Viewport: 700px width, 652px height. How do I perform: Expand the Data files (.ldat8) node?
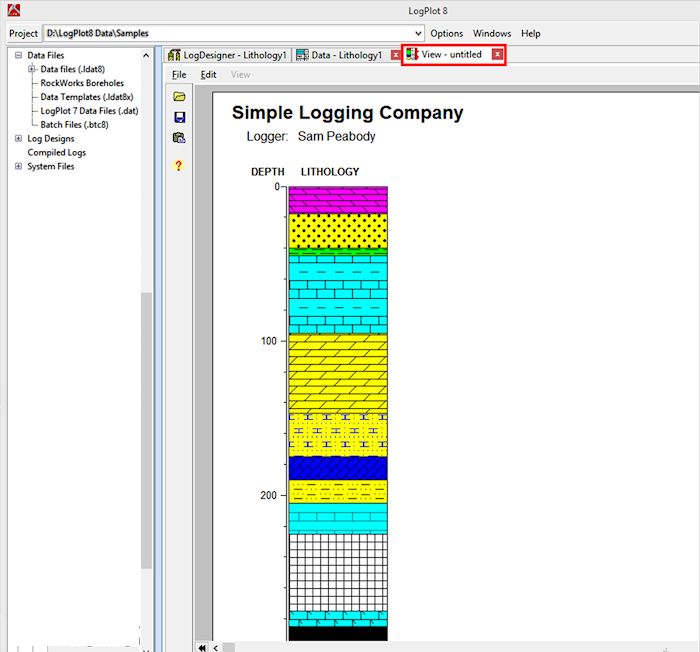pyautogui.click(x=31, y=69)
